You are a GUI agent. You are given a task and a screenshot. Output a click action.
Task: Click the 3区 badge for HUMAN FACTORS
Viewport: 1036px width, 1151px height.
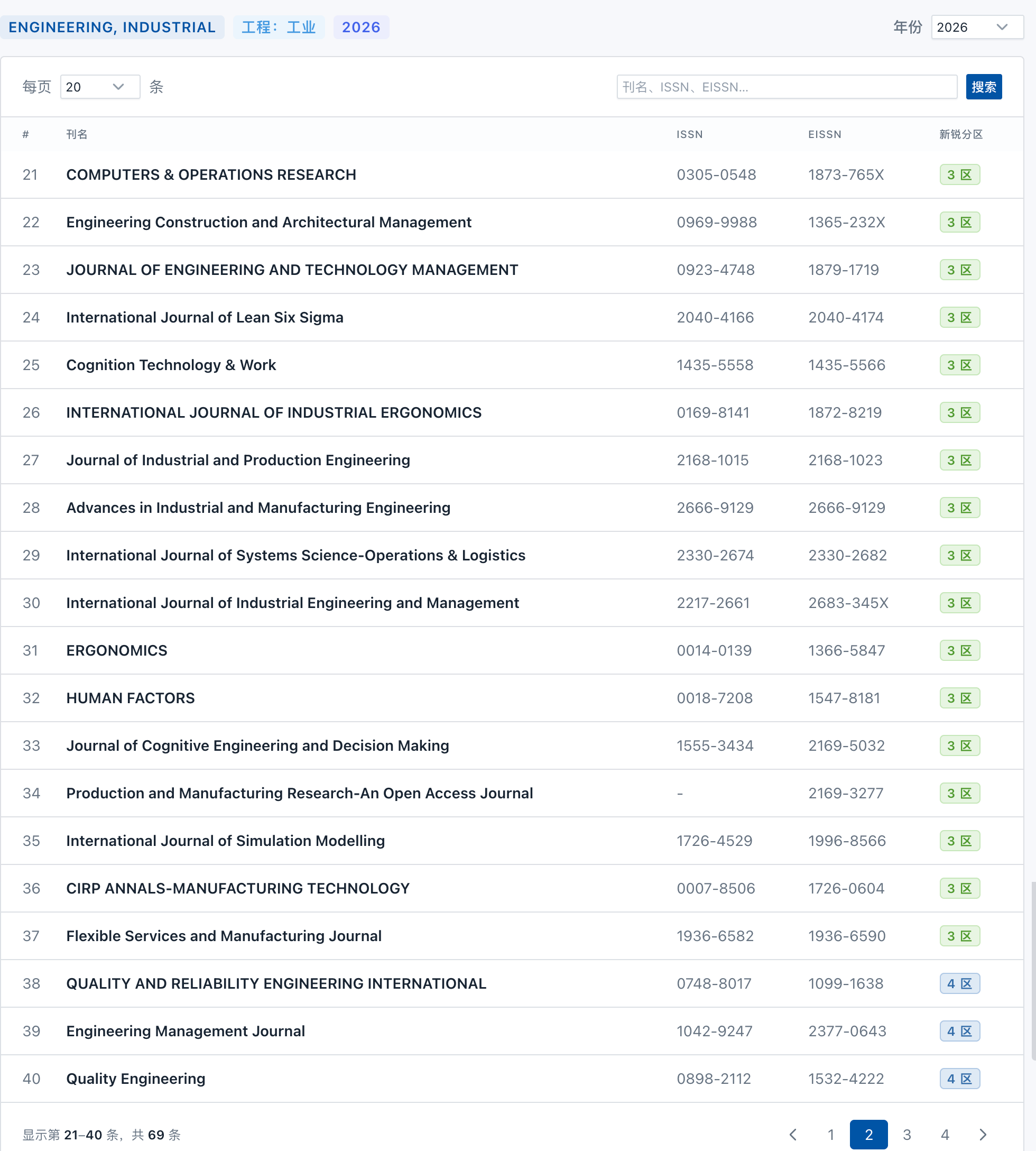click(960, 698)
